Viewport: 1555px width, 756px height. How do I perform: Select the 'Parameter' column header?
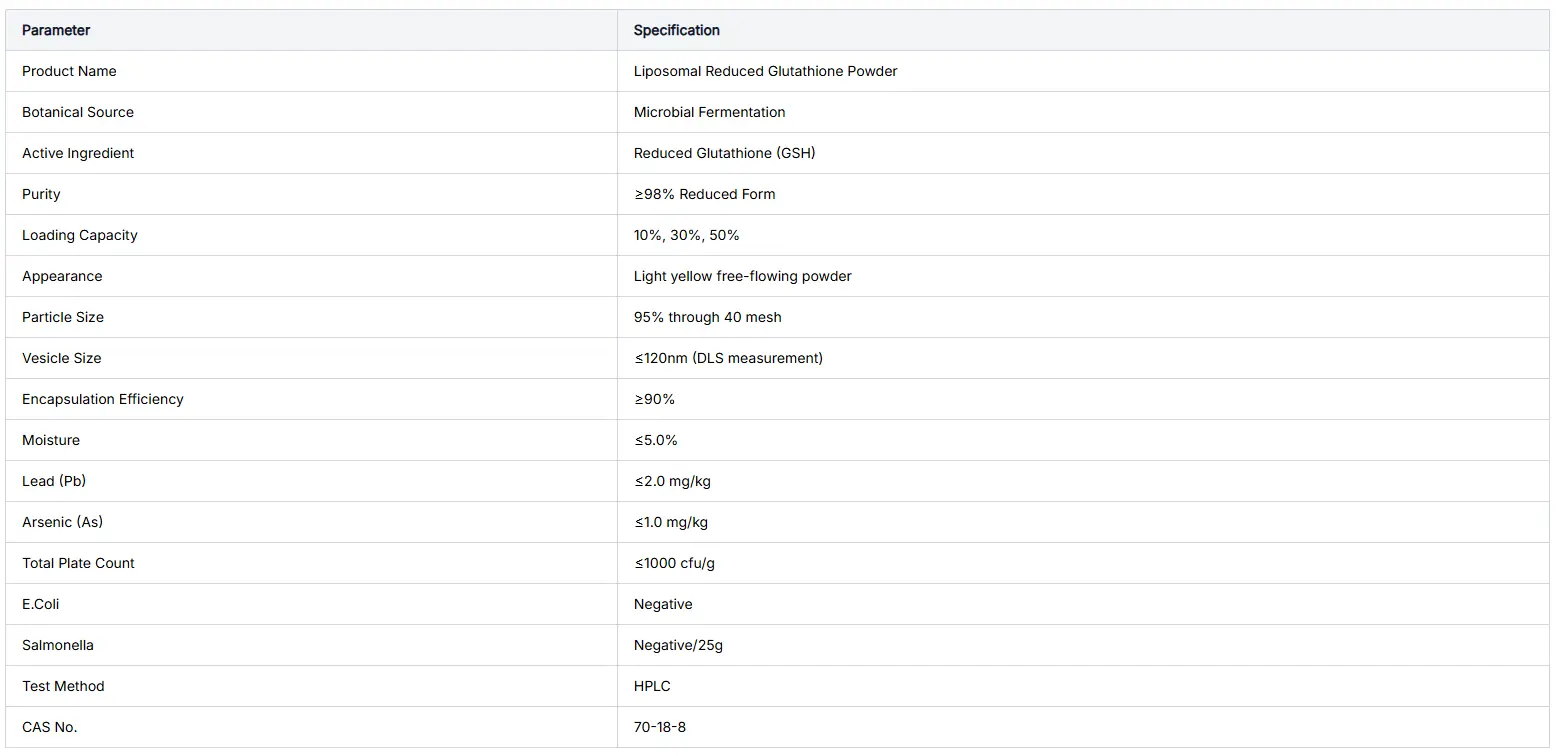pyautogui.click(x=312, y=30)
